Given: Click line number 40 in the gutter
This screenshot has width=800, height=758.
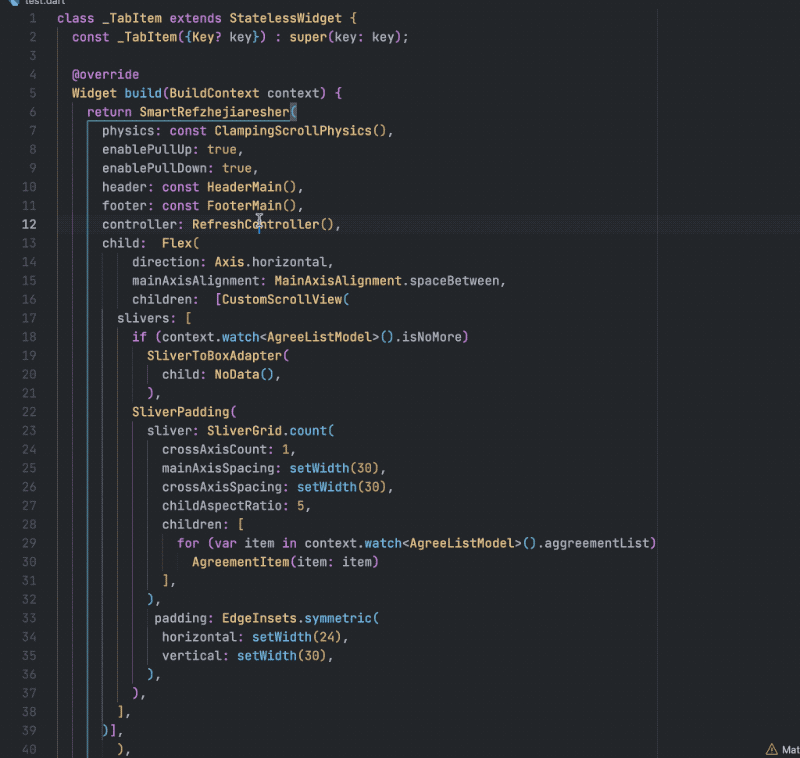Looking at the screenshot, I should click(x=29, y=749).
